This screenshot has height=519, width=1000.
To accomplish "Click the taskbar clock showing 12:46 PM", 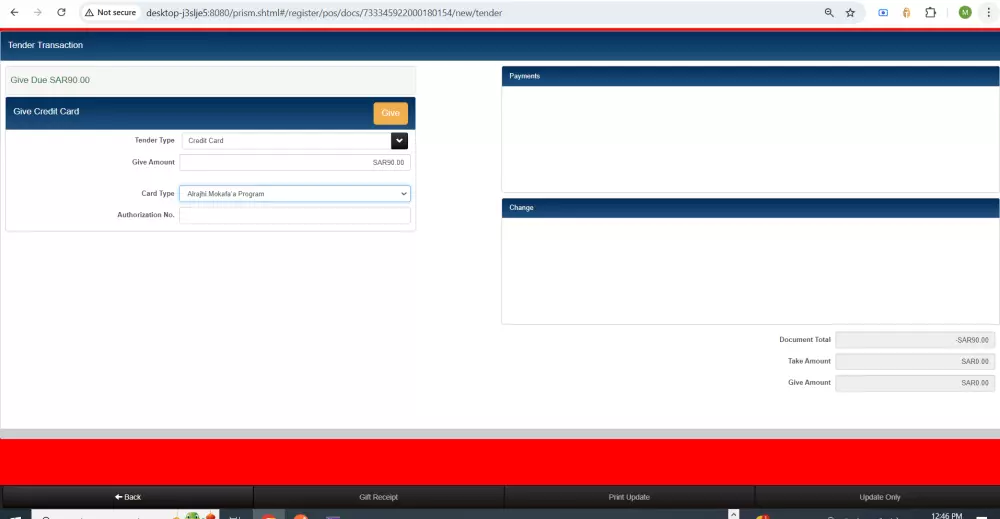I will [946, 515].
